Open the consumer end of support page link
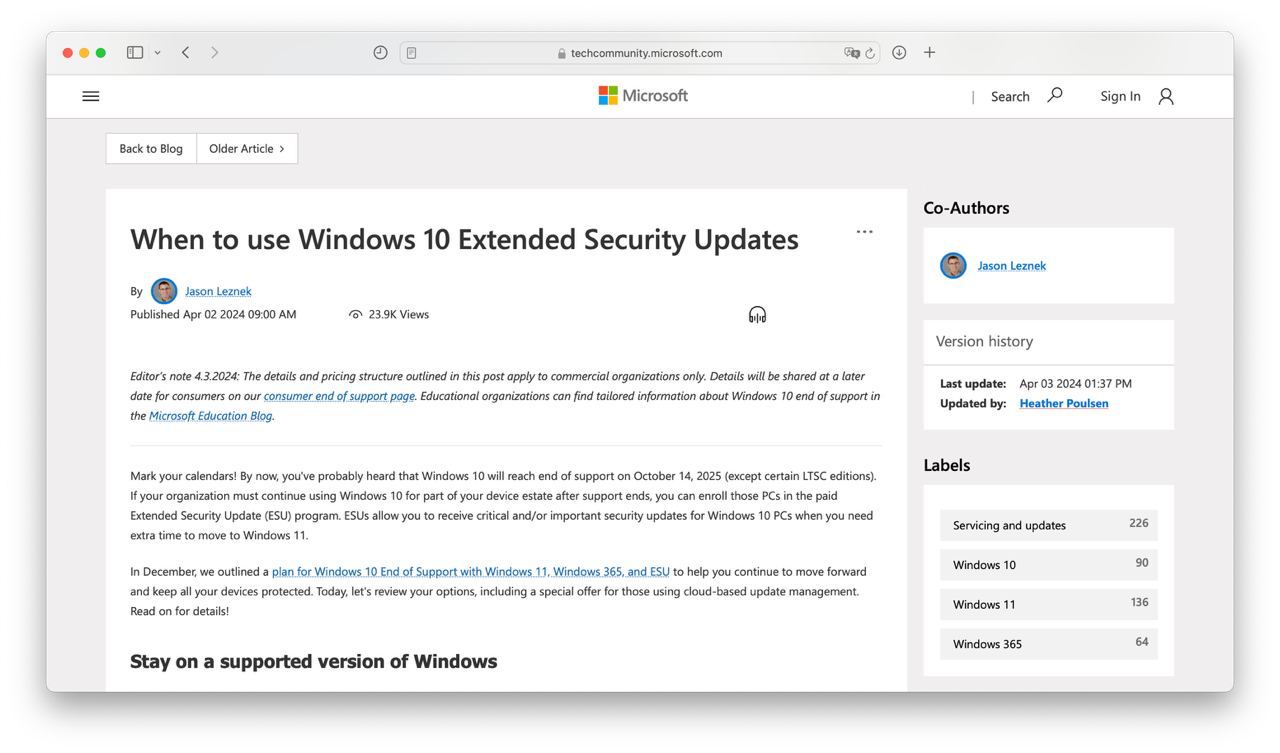This screenshot has width=1280, height=753. point(339,396)
